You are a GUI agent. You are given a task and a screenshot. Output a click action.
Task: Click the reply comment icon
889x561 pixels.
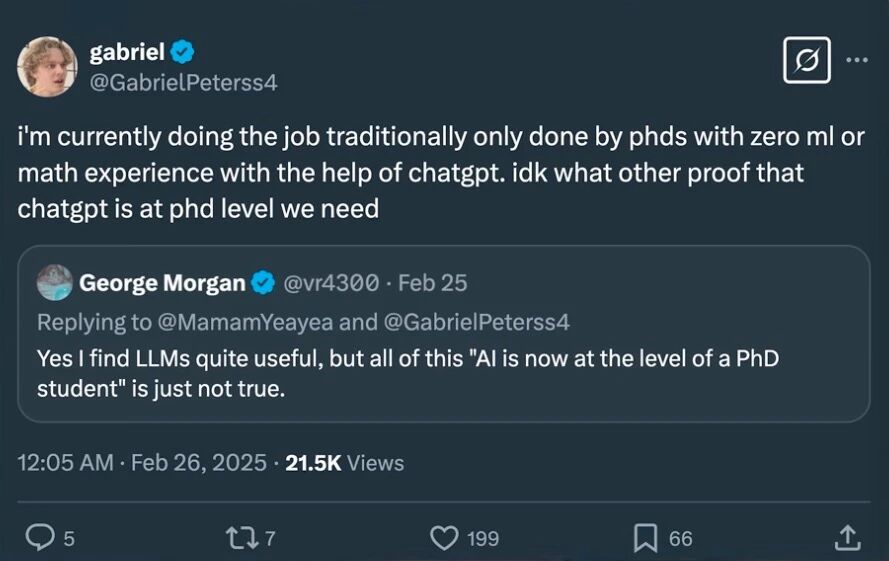(39, 538)
